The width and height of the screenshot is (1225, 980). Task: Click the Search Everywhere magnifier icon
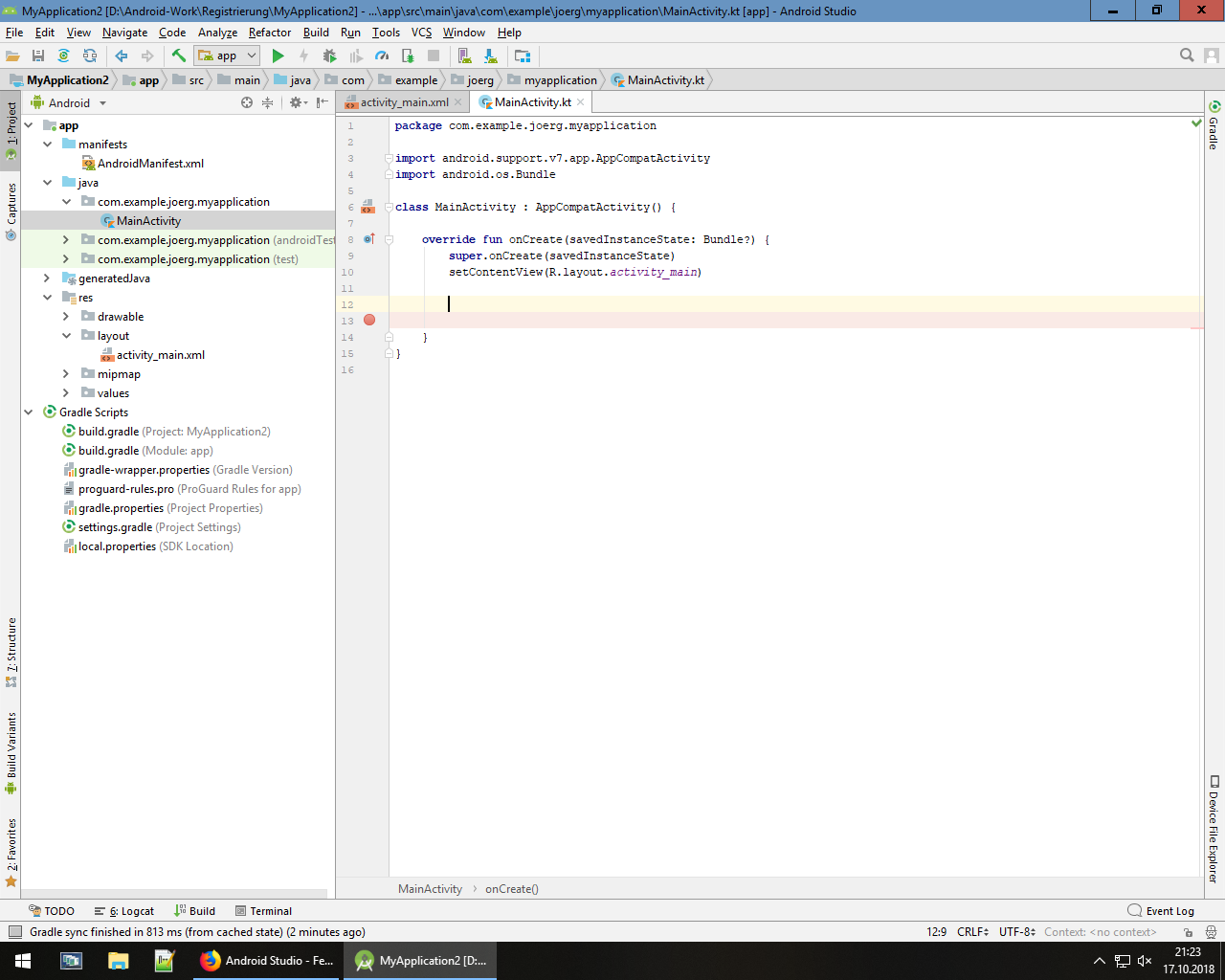tap(1187, 56)
